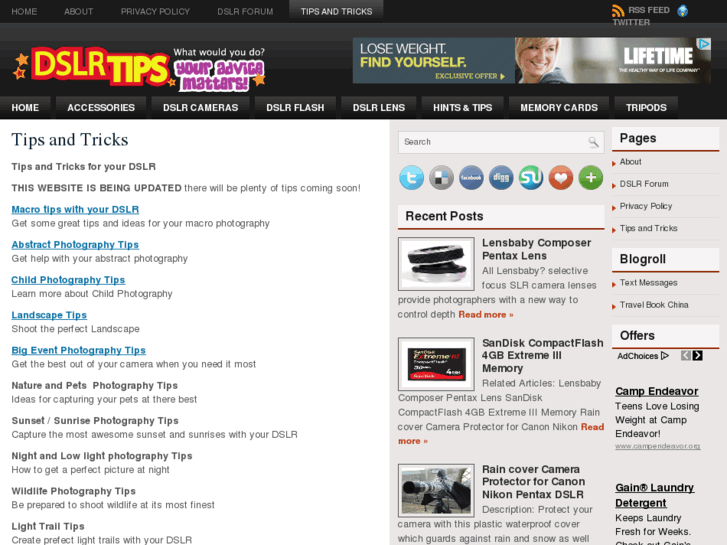Open Privacy Policy in Pages sidebar
727x545 pixels.
pyautogui.click(x=646, y=206)
